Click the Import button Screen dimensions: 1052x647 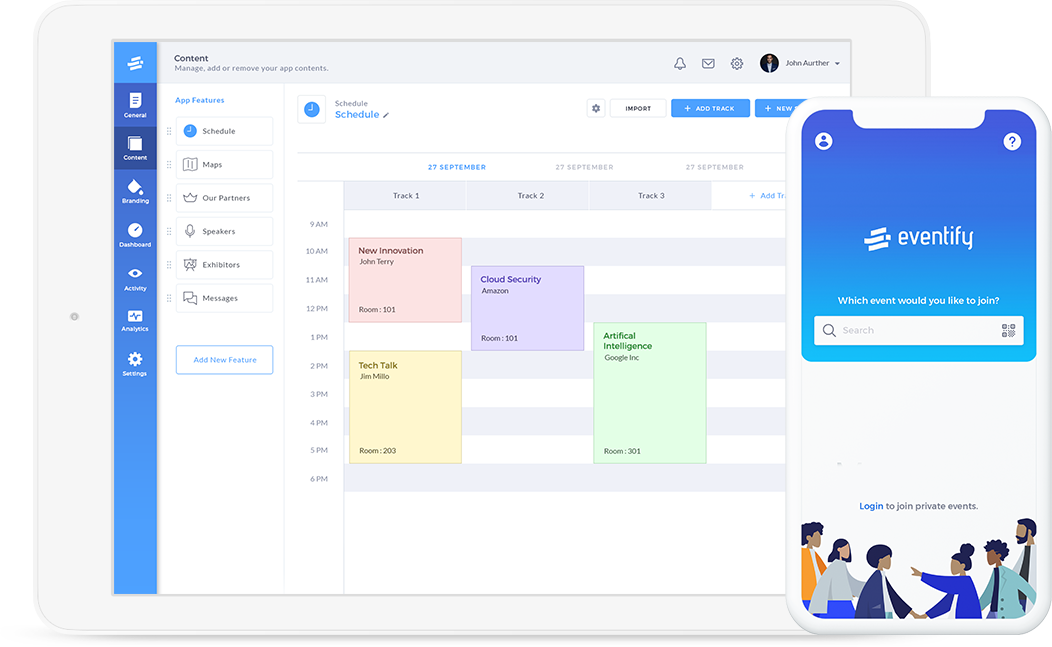pos(638,108)
